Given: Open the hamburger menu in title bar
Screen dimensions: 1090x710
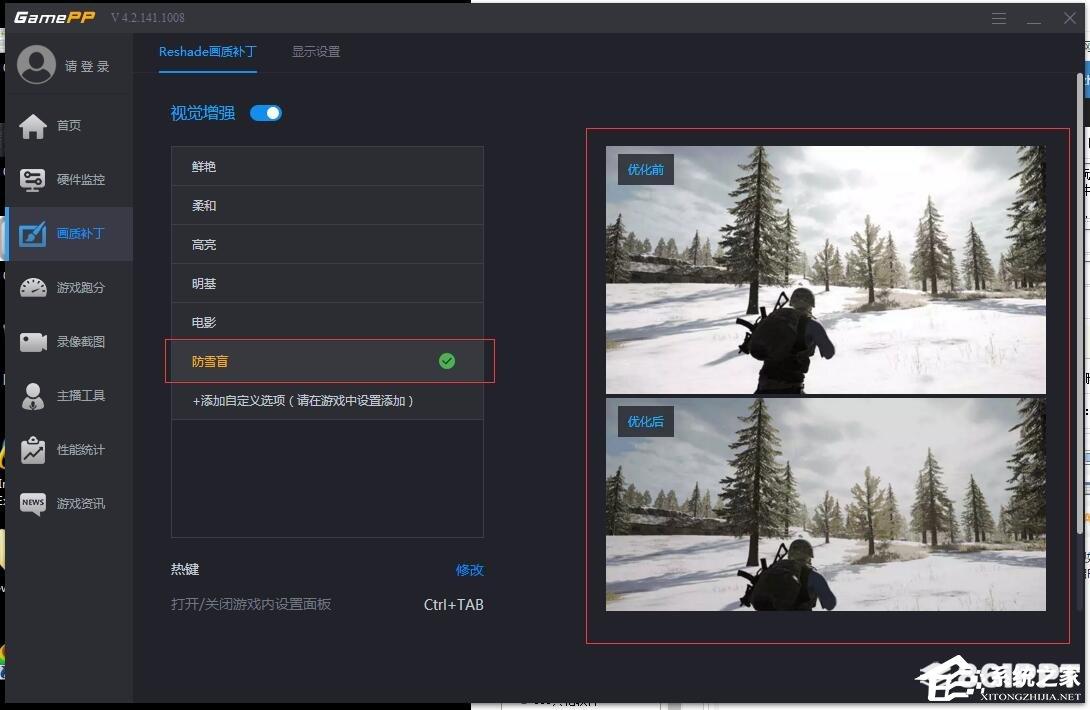Looking at the screenshot, I should pyautogui.click(x=999, y=18).
